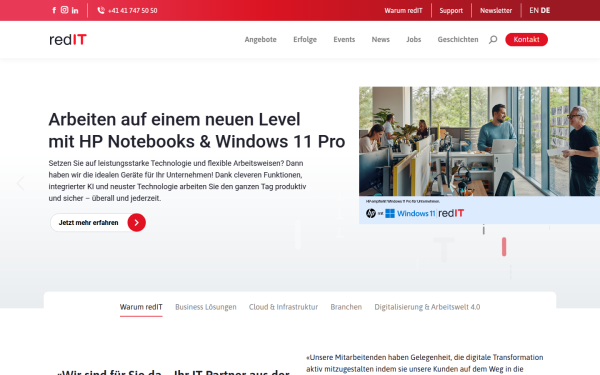Screen dimensions: 600x375
Task: Open the redIT Facebook page icon
Action: tap(54, 10)
